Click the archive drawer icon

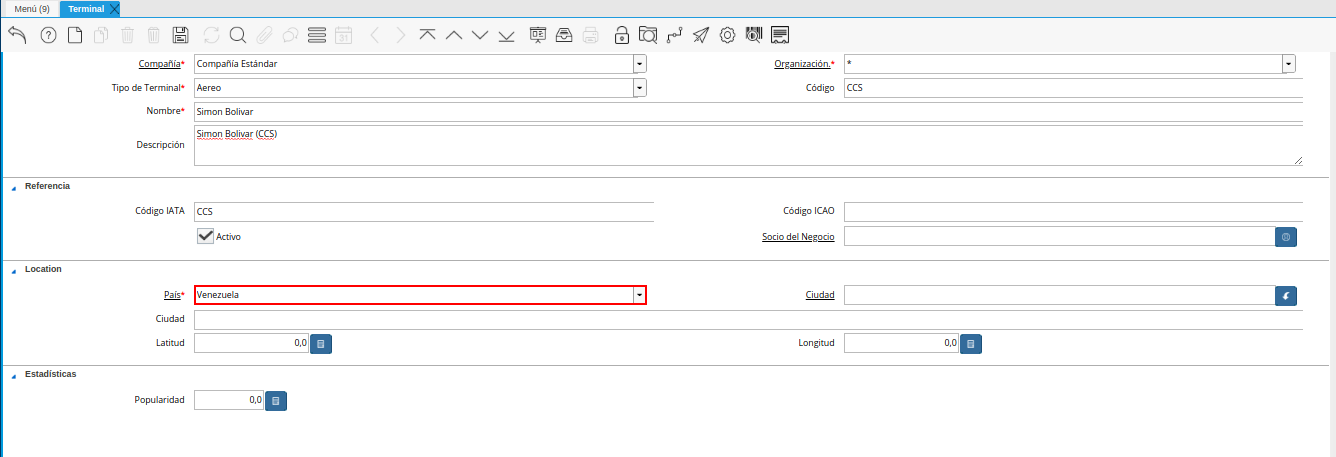564,35
